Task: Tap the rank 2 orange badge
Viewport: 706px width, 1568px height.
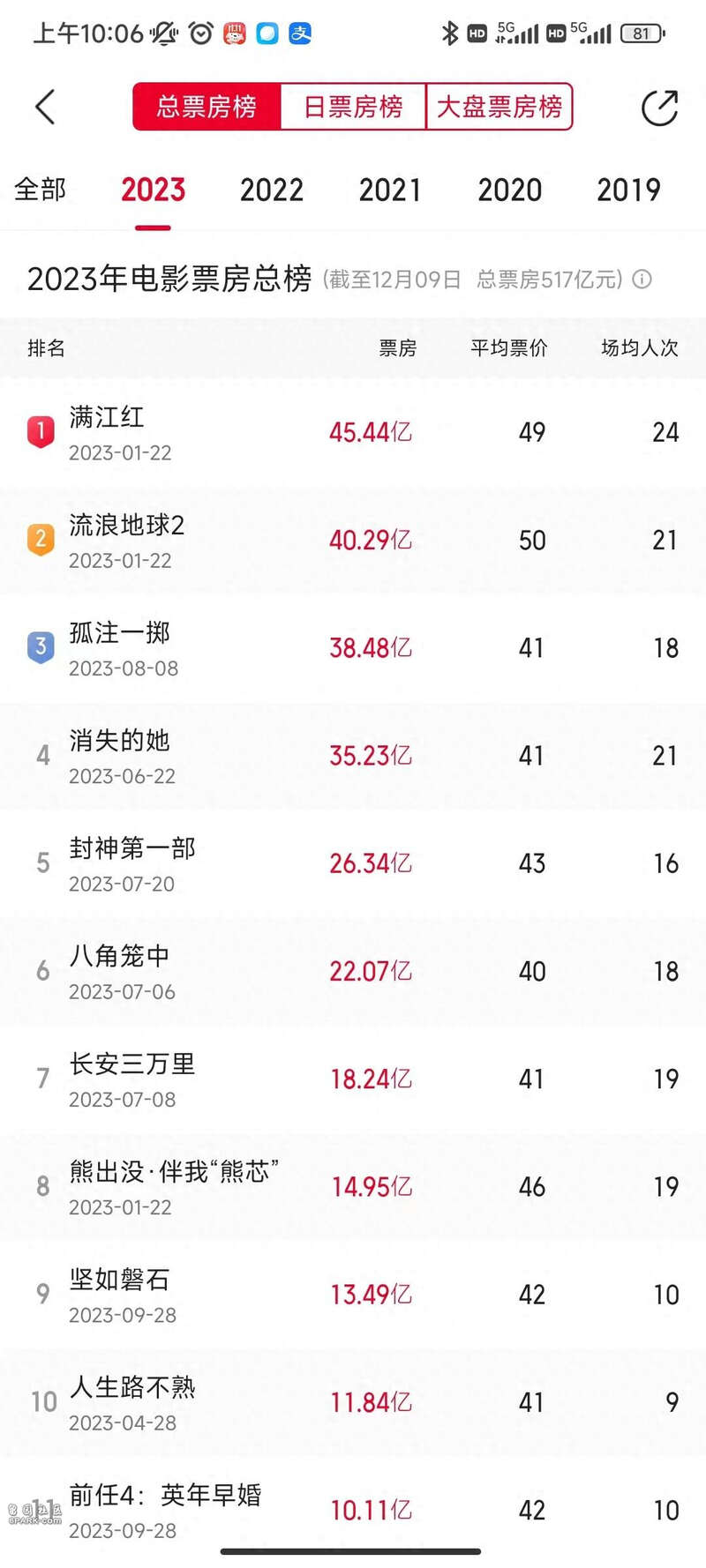Action: tap(41, 539)
